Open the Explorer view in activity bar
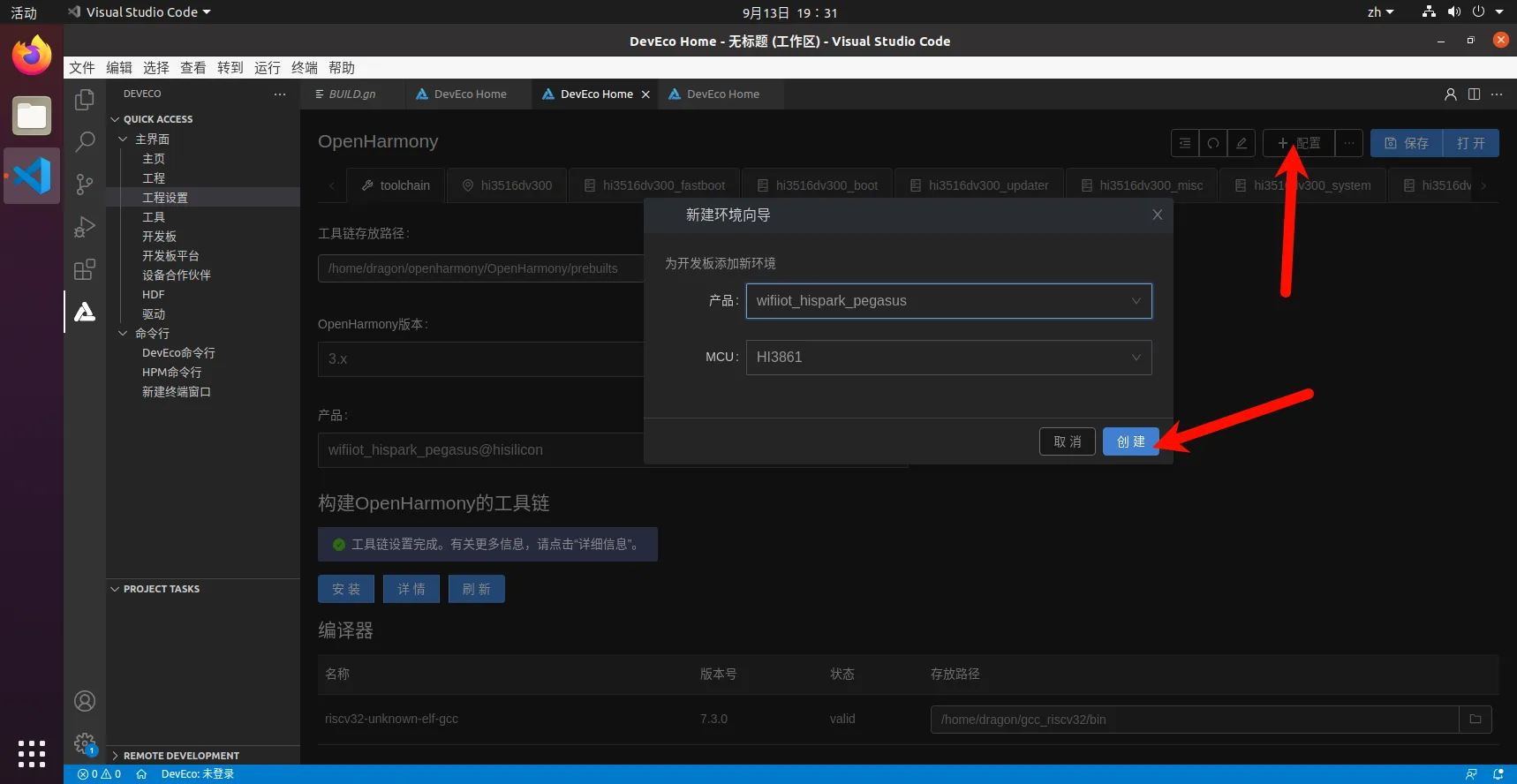Image resolution: width=1517 pixels, height=784 pixels. [85, 100]
